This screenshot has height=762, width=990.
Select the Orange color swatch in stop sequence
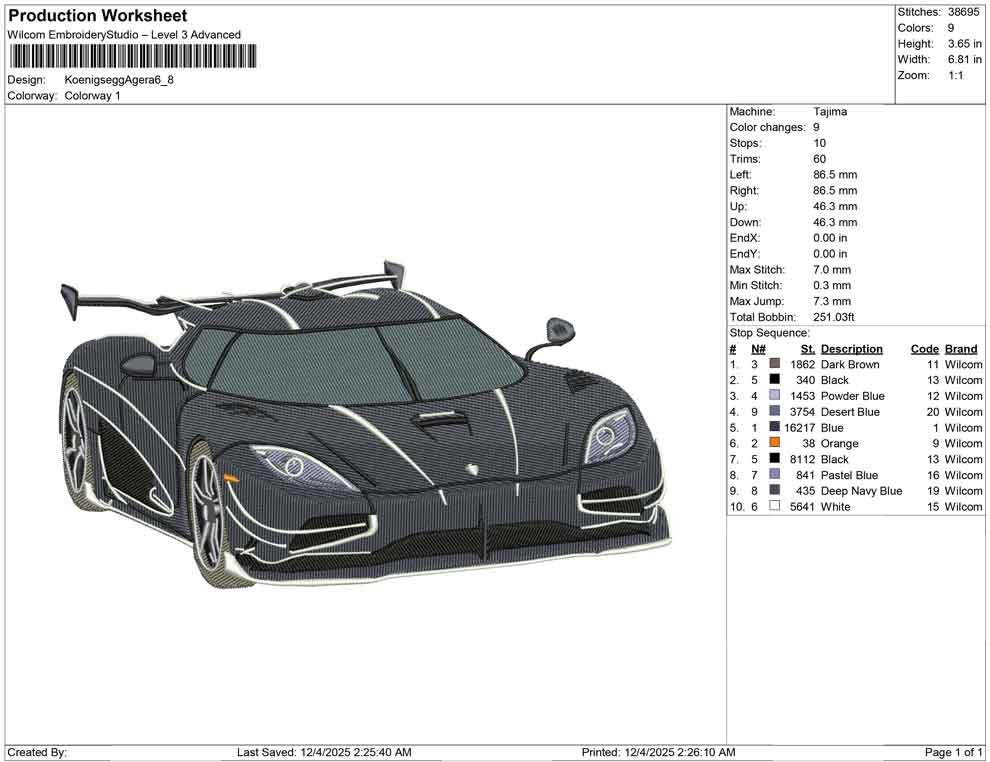coord(773,443)
